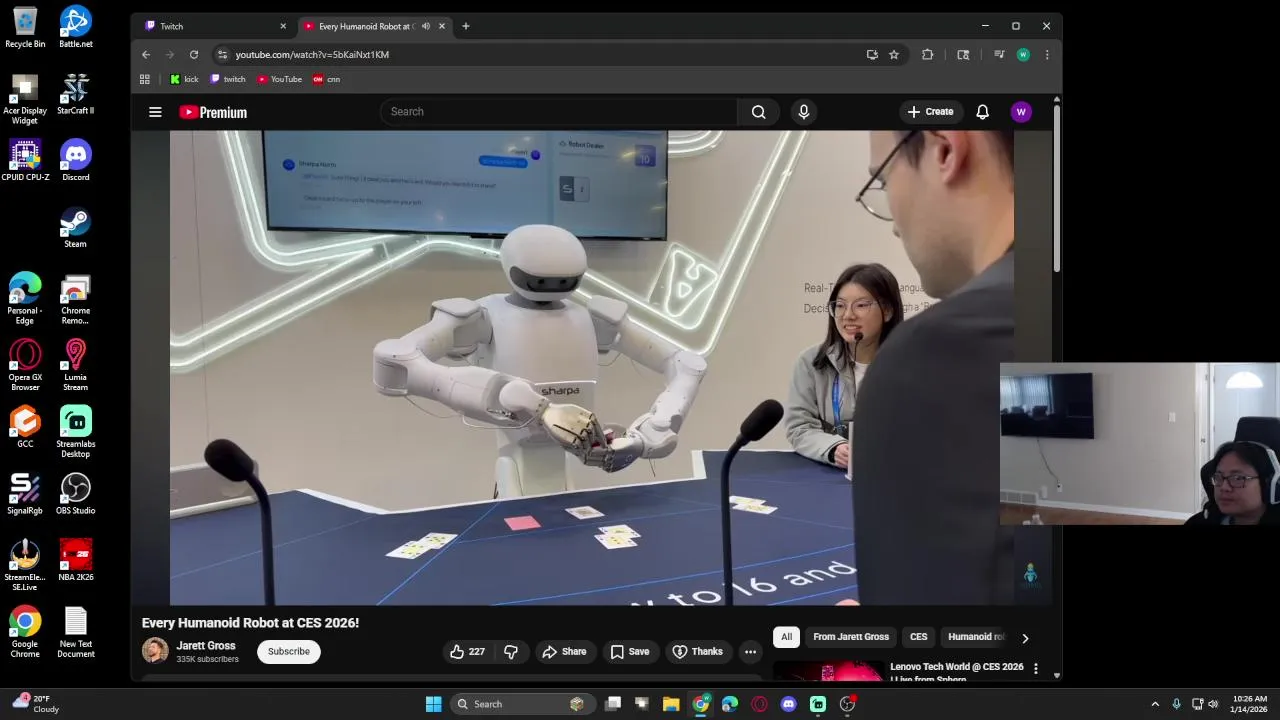
Task: Open Chrome extensions puzzle icon
Action: pos(927,55)
